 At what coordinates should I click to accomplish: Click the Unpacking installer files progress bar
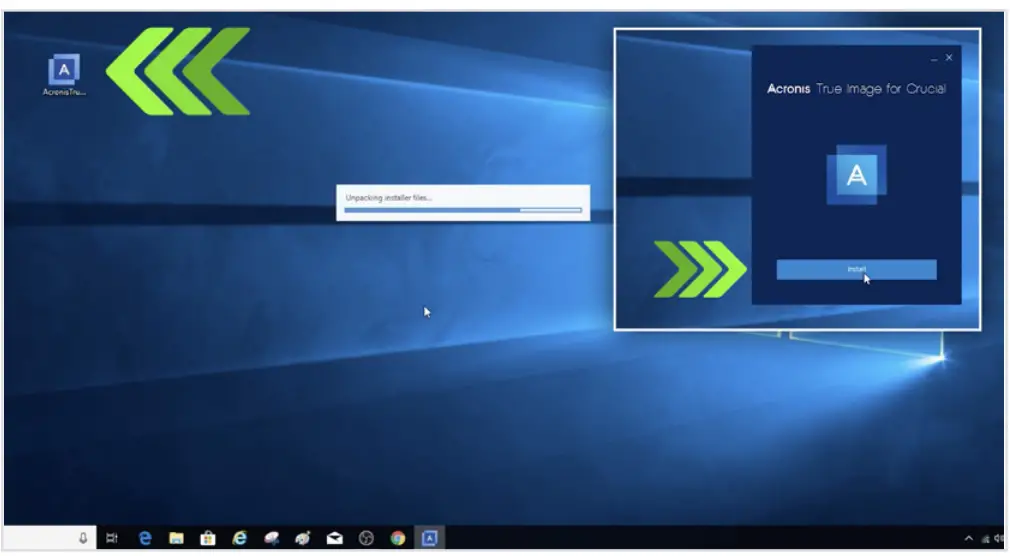pyautogui.click(x=462, y=210)
